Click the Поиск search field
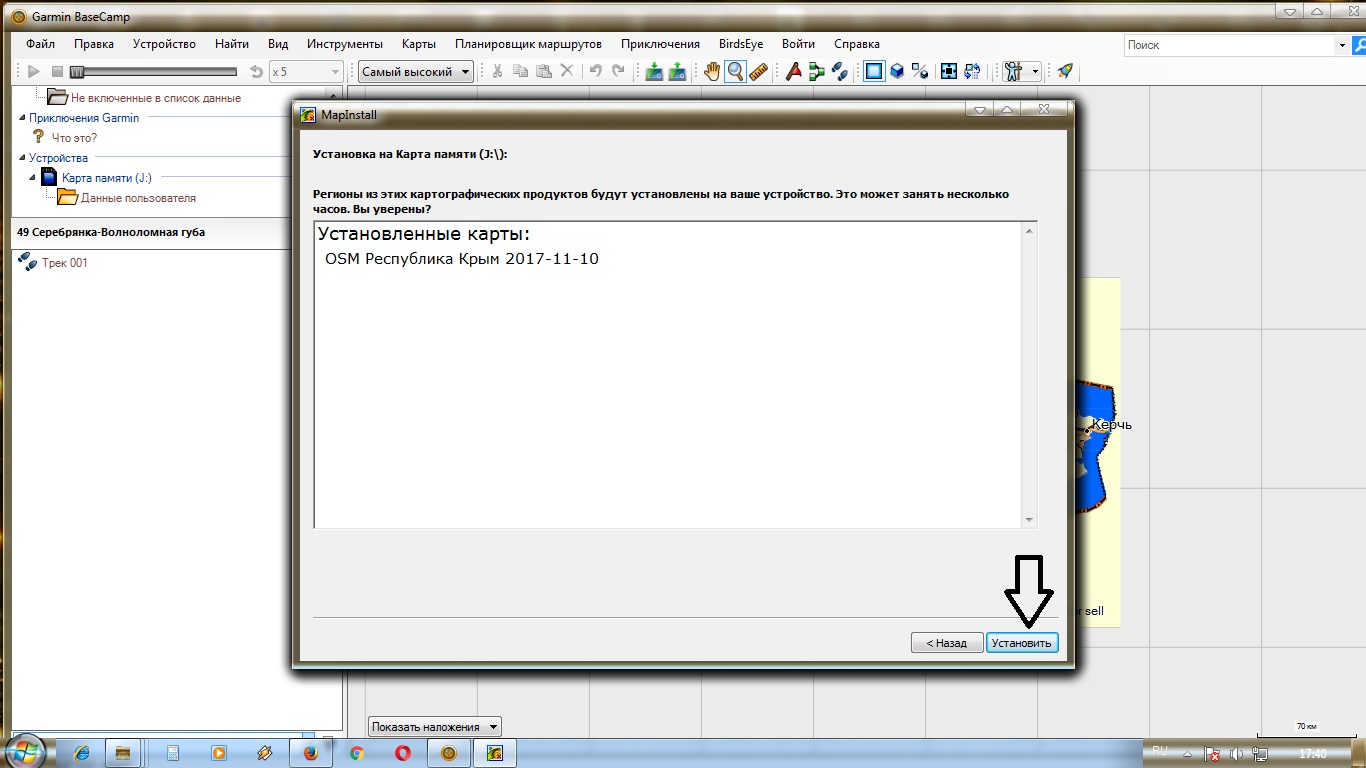The width and height of the screenshot is (1366, 768). click(1229, 45)
